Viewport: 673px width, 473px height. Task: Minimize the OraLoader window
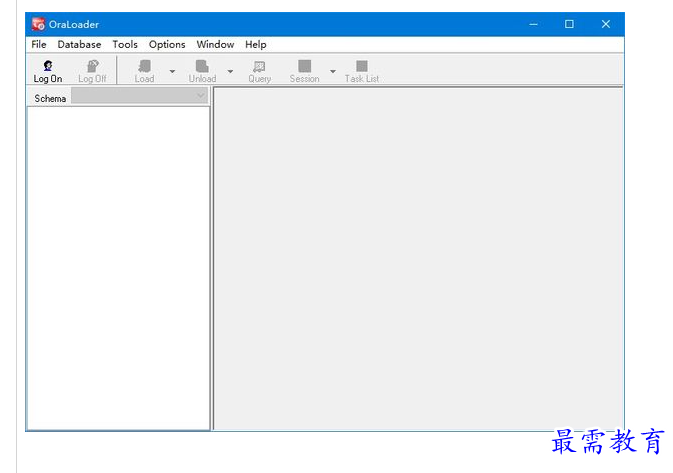[533, 24]
